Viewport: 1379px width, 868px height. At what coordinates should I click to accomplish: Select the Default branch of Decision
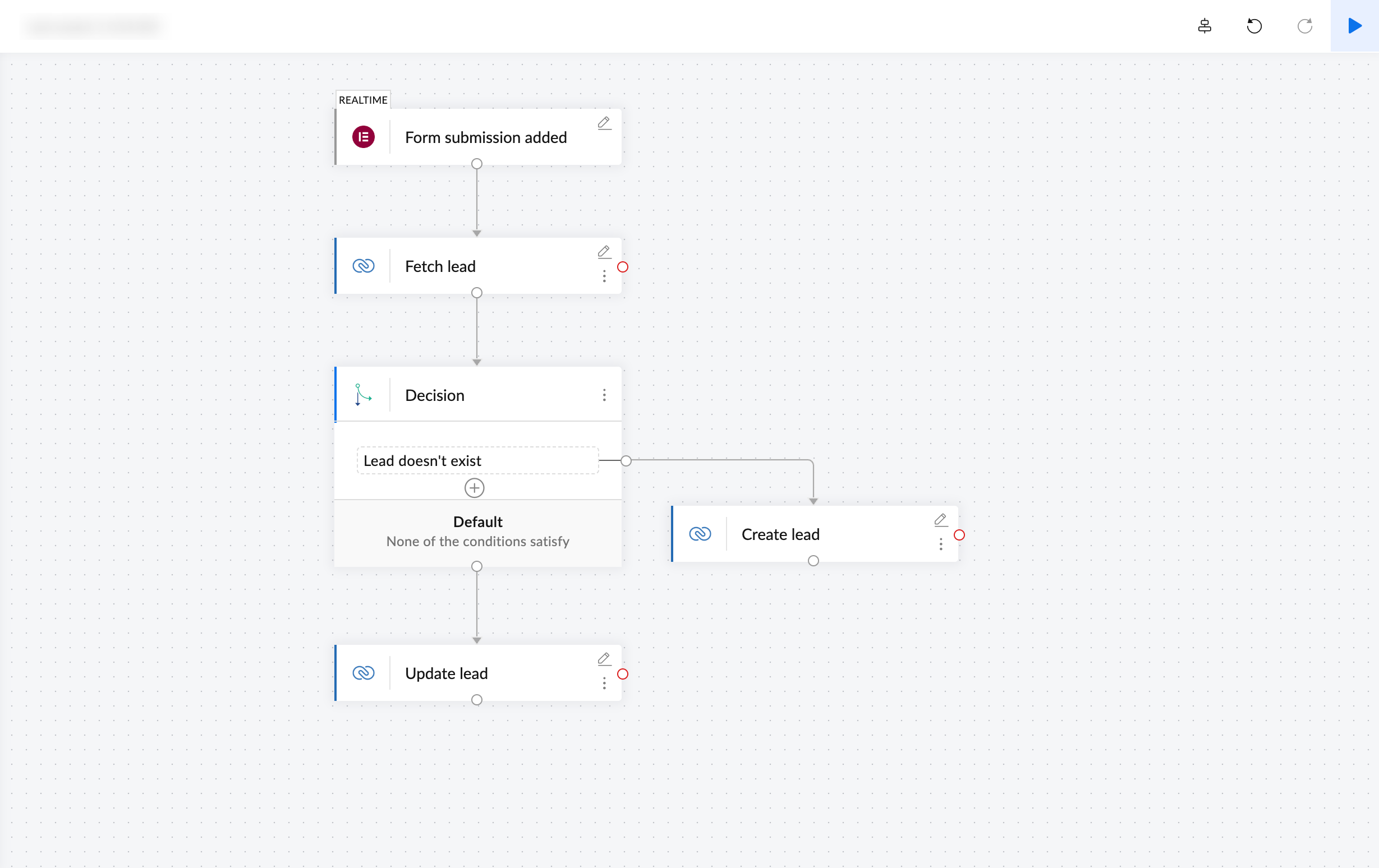(x=477, y=532)
